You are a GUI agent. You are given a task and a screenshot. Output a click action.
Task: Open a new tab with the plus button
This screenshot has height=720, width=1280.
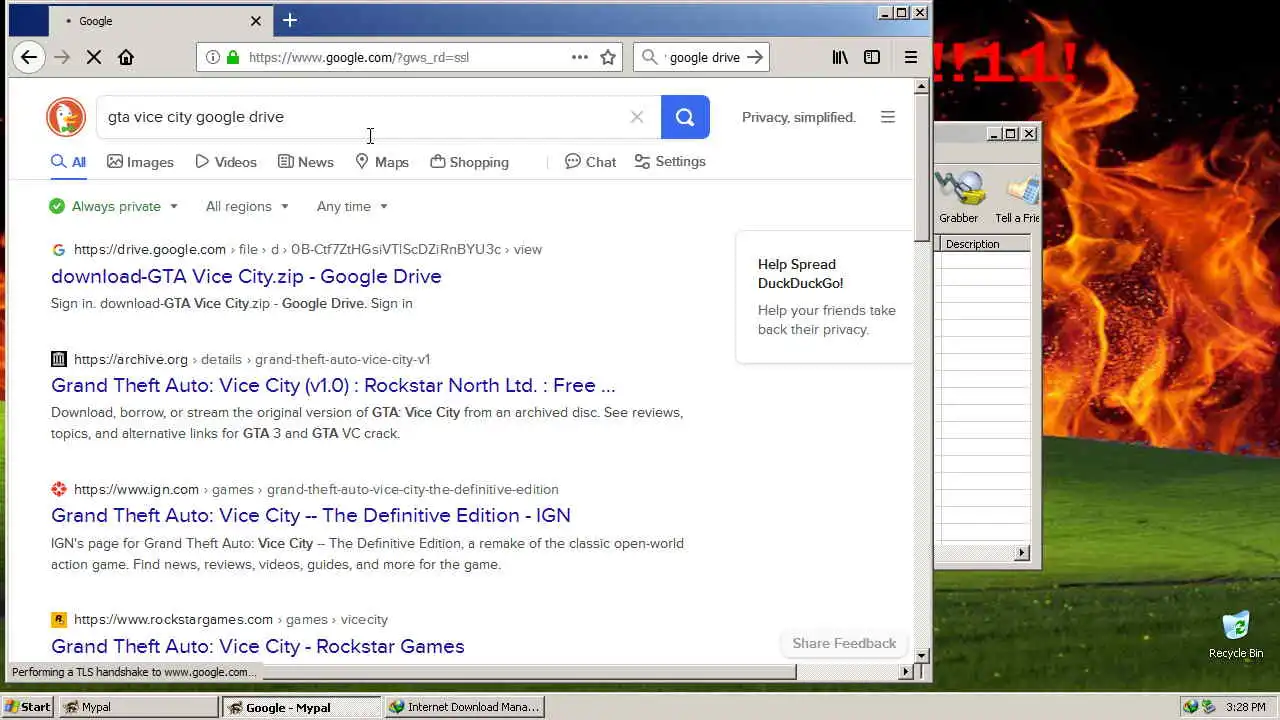[290, 20]
